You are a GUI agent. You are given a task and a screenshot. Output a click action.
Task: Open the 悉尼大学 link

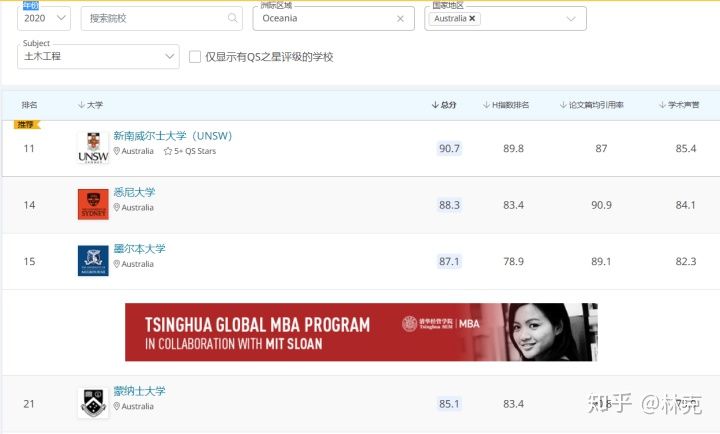(135, 192)
